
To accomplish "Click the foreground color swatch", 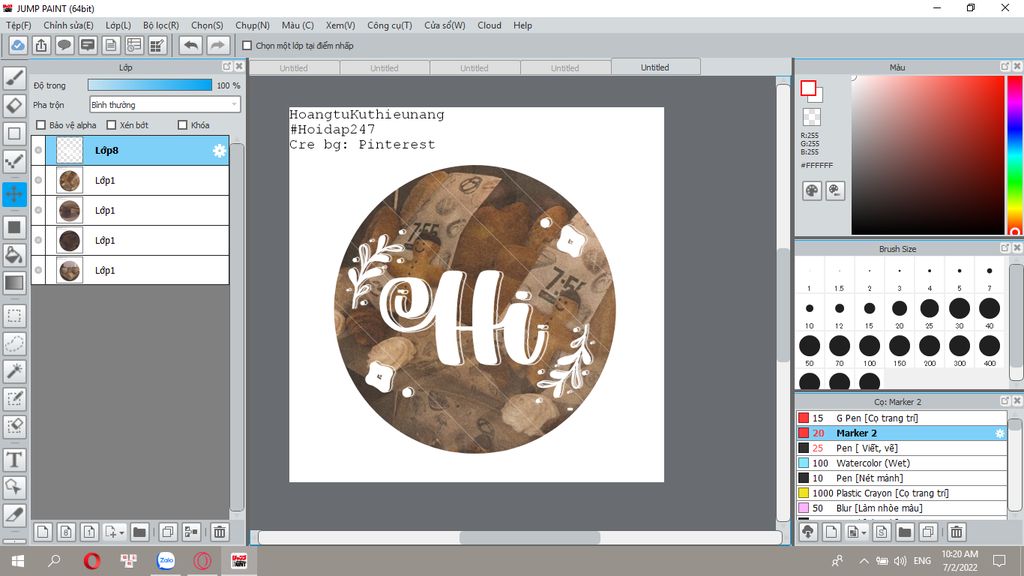I will (x=808, y=88).
